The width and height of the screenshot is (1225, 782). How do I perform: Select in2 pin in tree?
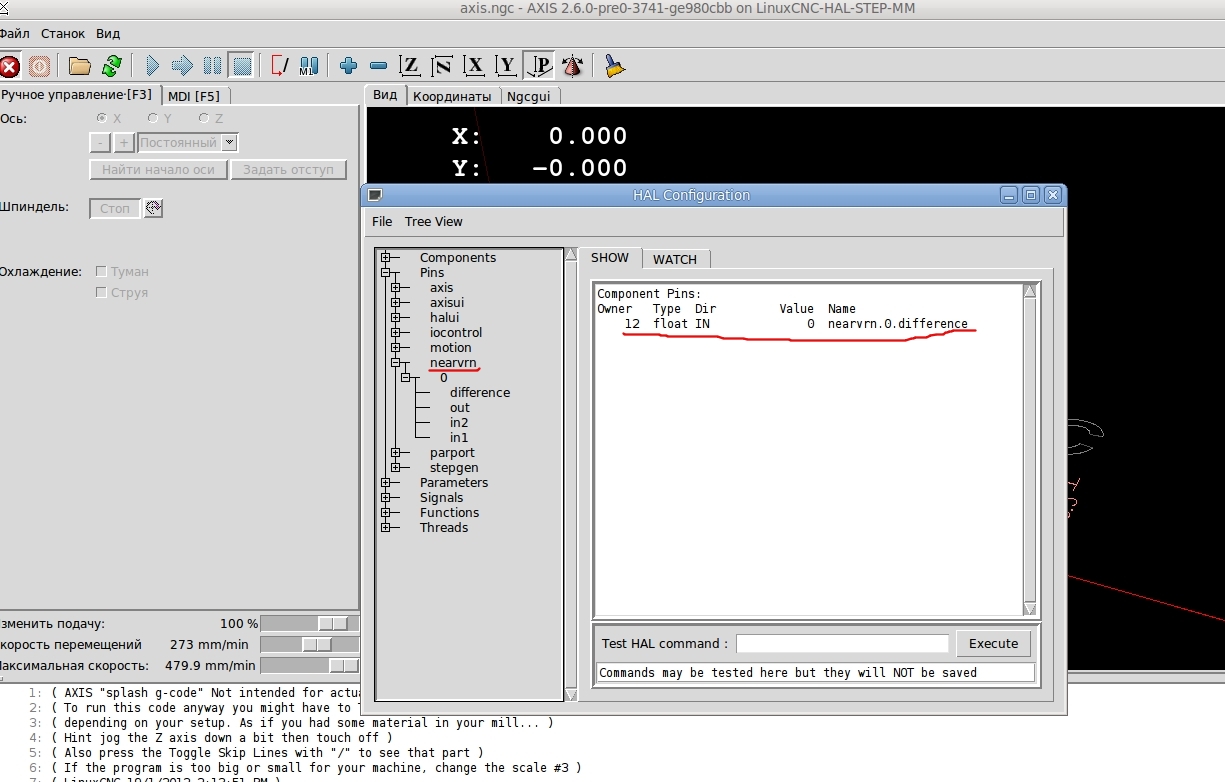[x=459, y=423]
